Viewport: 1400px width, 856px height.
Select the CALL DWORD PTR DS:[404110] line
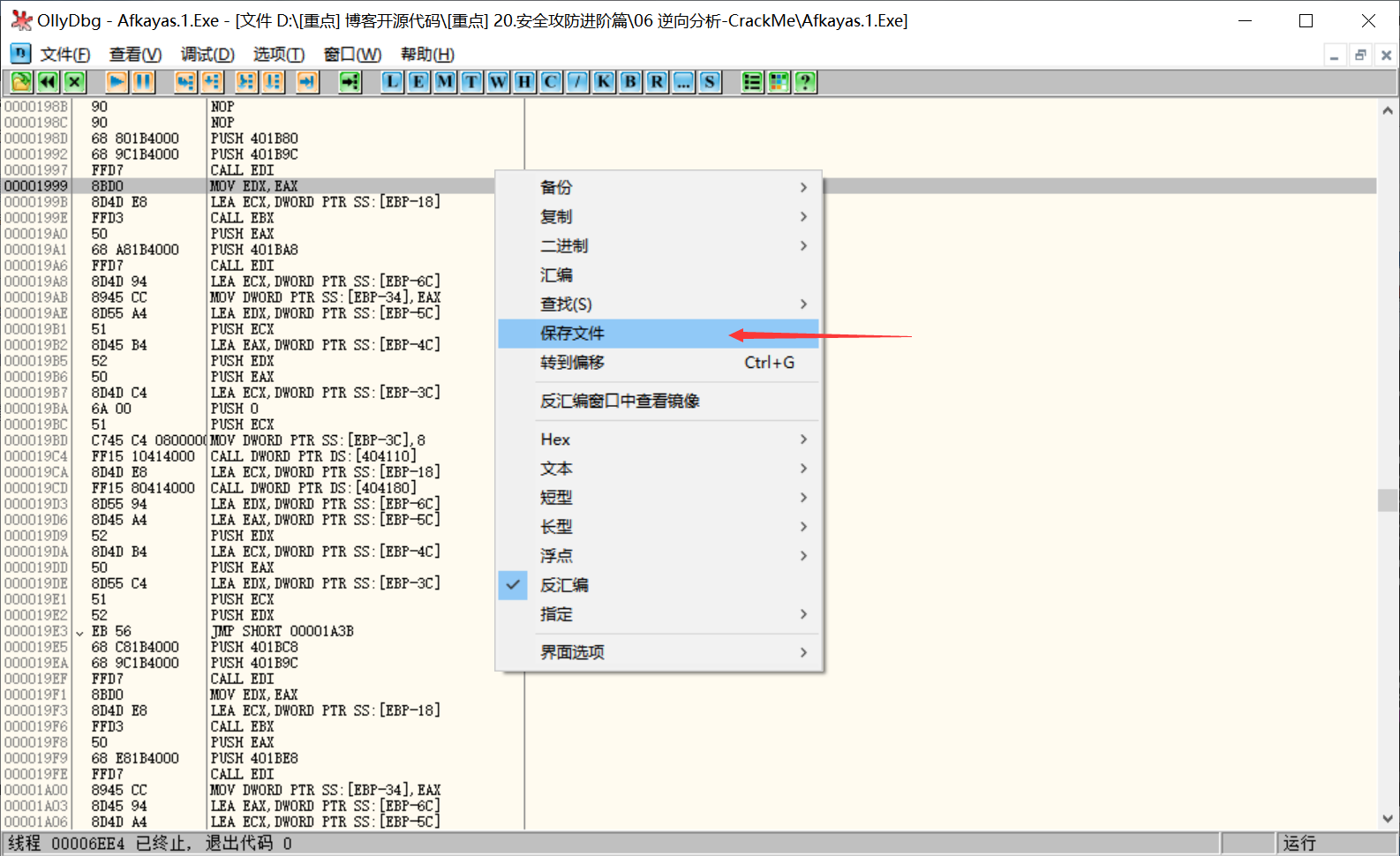(x=313, y=456)
